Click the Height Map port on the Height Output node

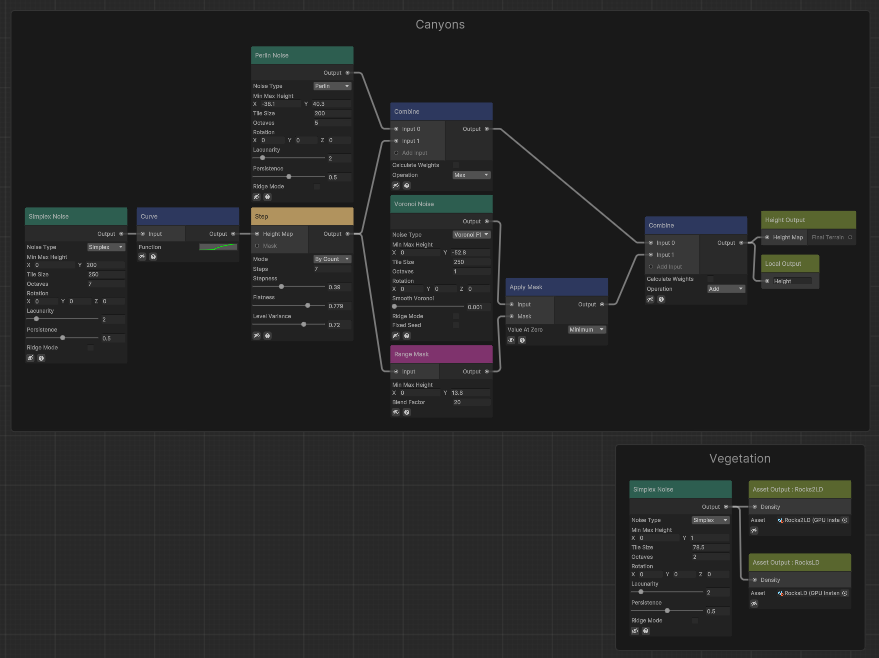[767, 238]
